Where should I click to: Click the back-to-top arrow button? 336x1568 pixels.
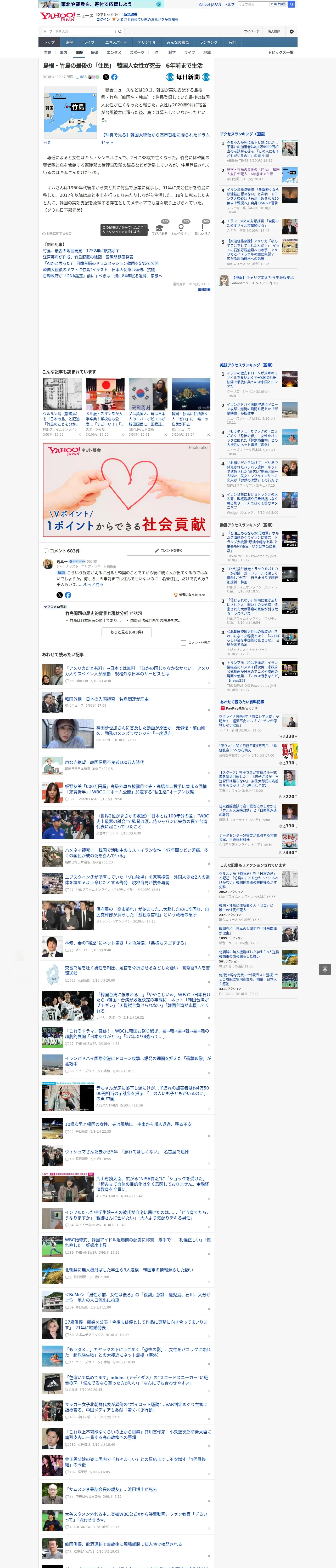[325, 969]
